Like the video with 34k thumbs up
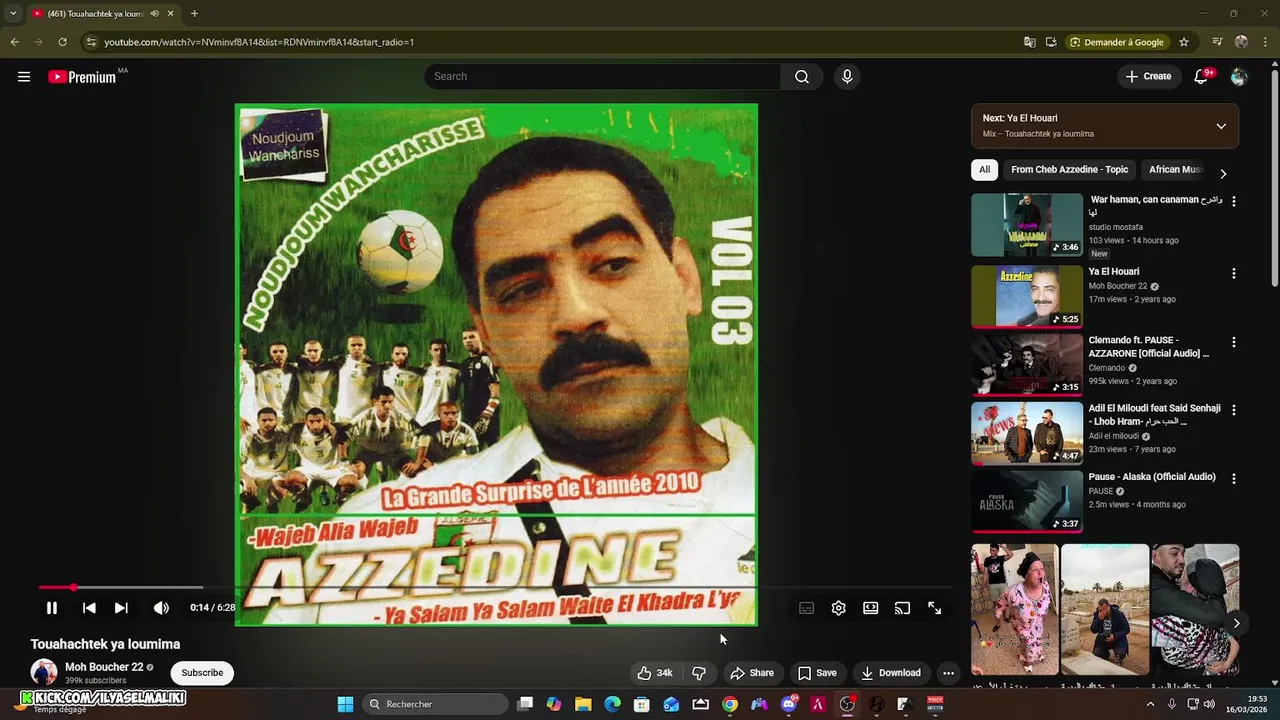This screenshot has width=1280, height=720. click(x=655, y=673)
